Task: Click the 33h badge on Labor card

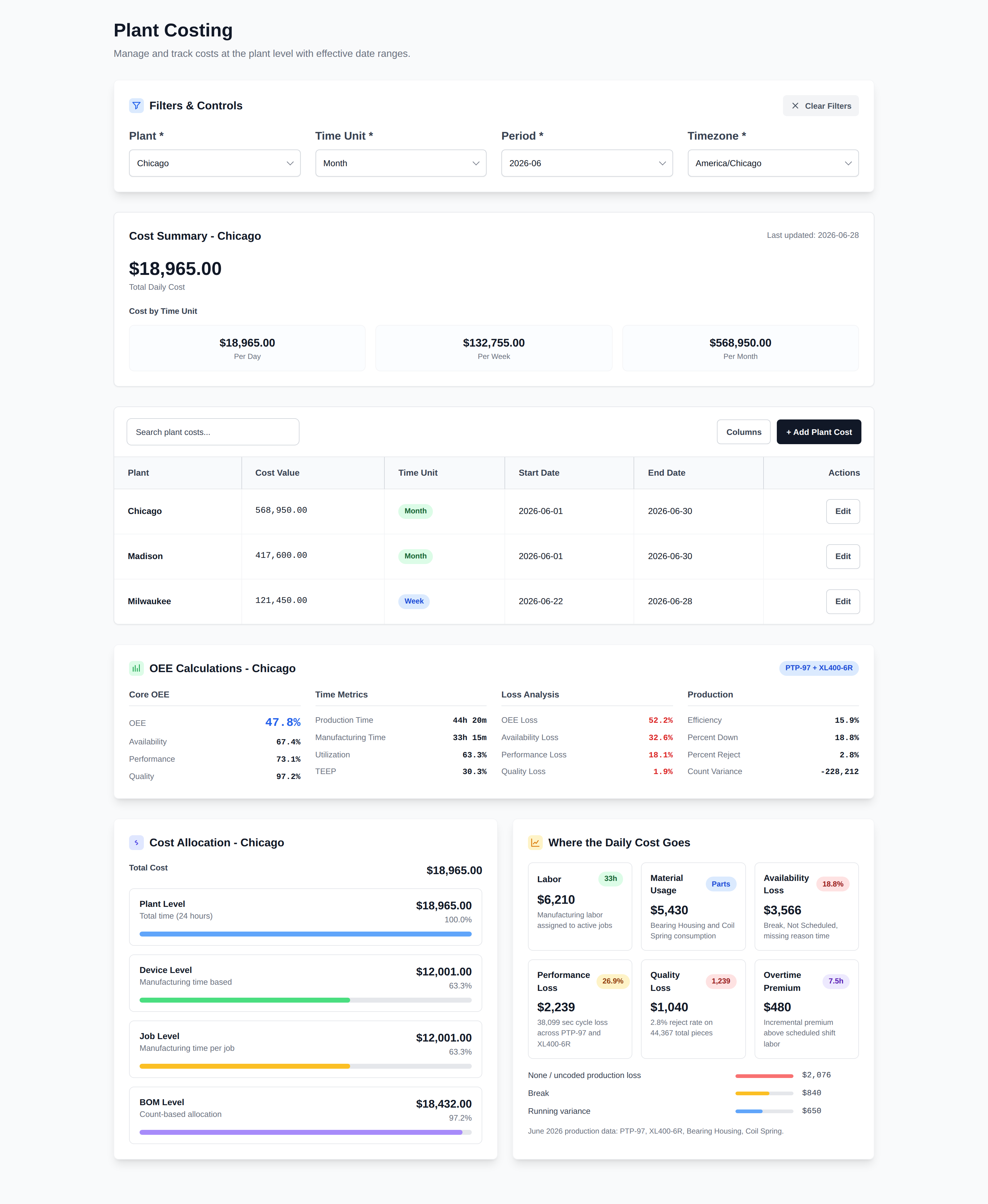Action: (610, 879)
